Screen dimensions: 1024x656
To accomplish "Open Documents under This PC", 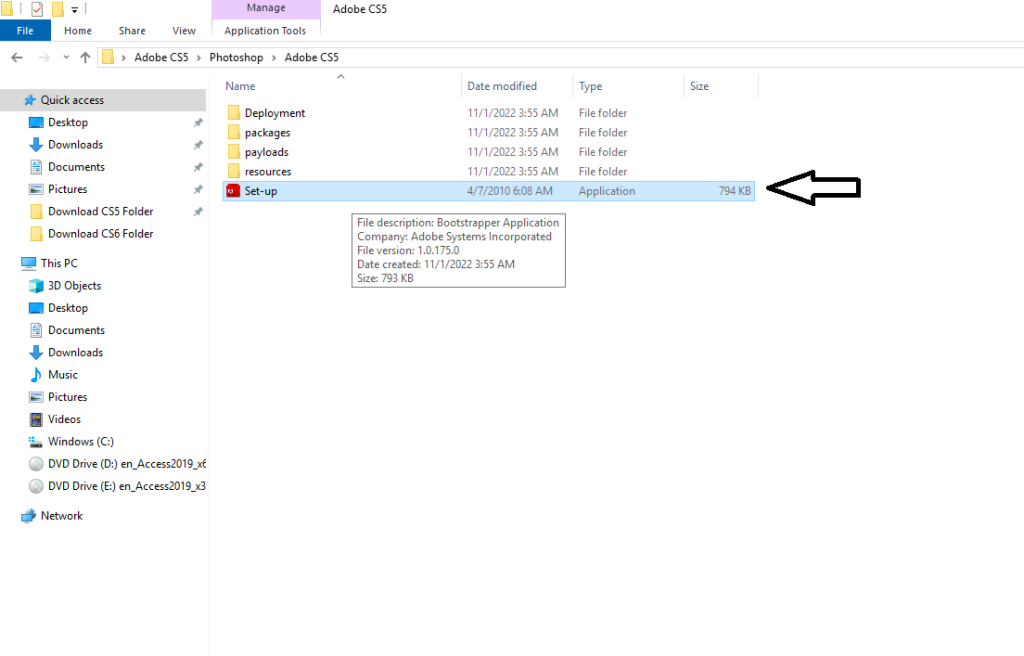I will [76, 331].
